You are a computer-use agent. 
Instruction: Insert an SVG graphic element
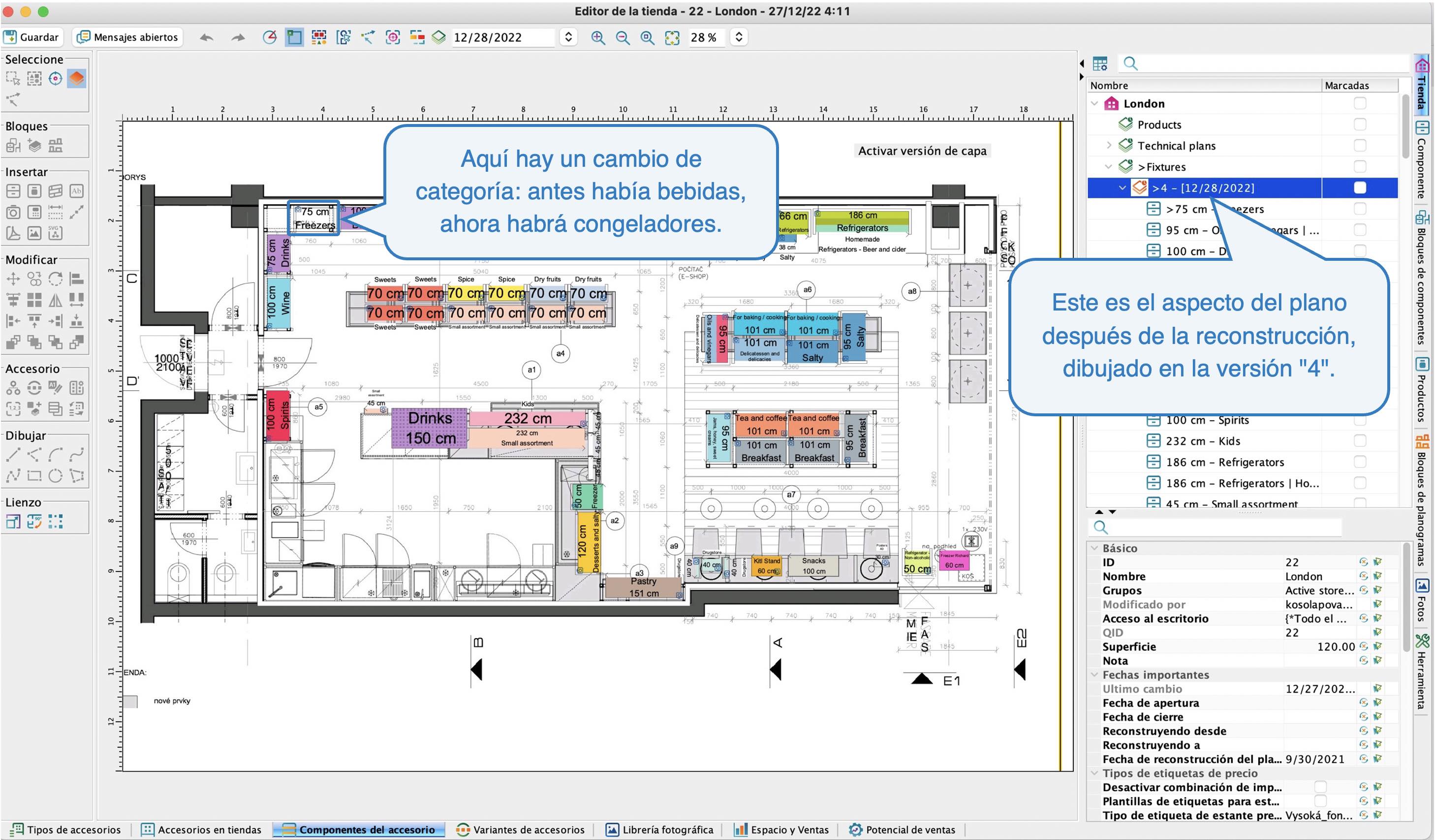pyautogui.click(x=55, y=233)
